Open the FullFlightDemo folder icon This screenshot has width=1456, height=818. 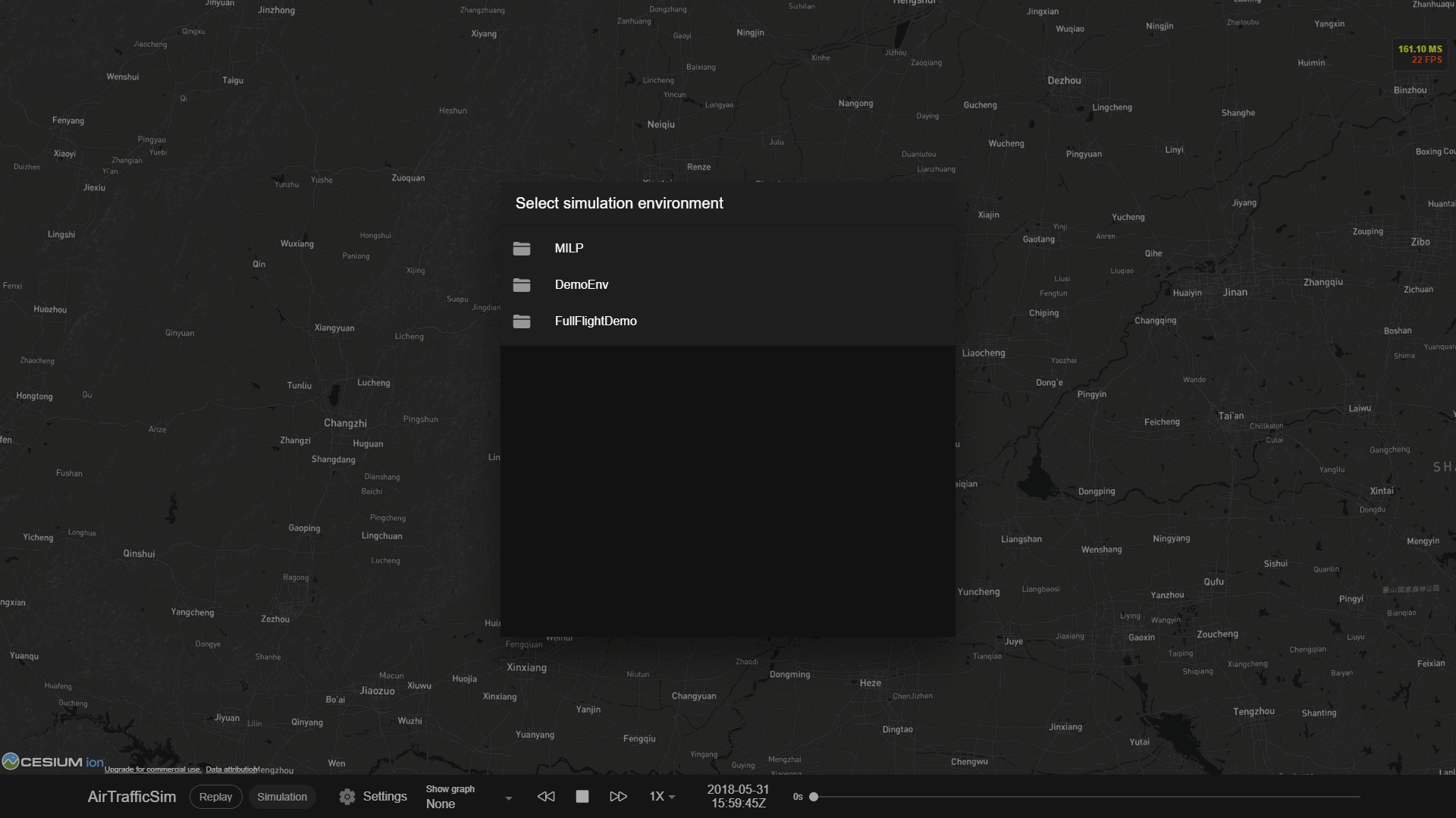tap(521, 321)
